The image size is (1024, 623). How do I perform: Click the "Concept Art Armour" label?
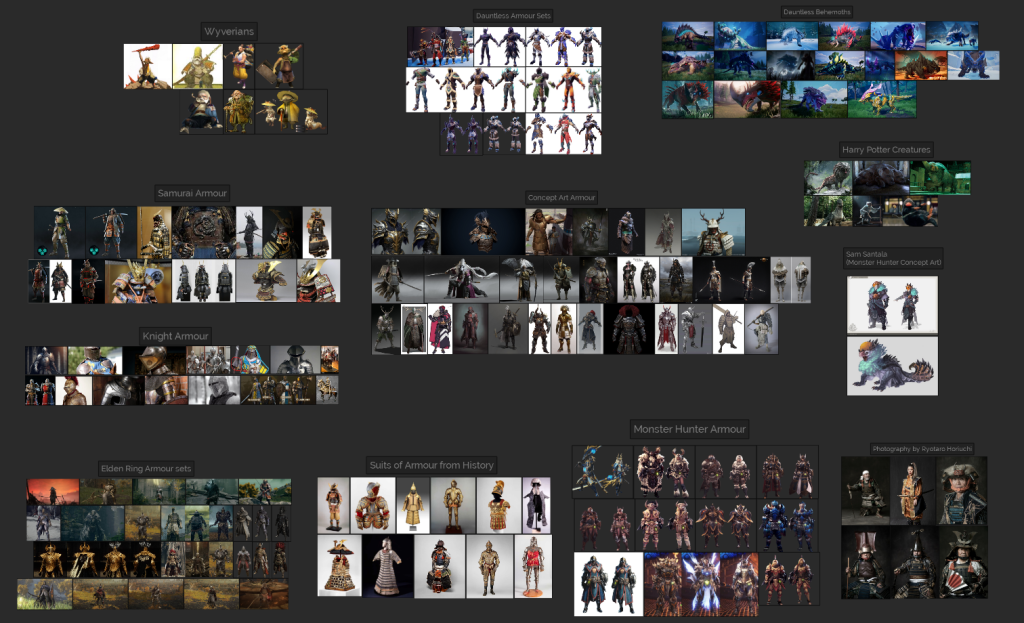pyautogui.click(x=562, y=197)
